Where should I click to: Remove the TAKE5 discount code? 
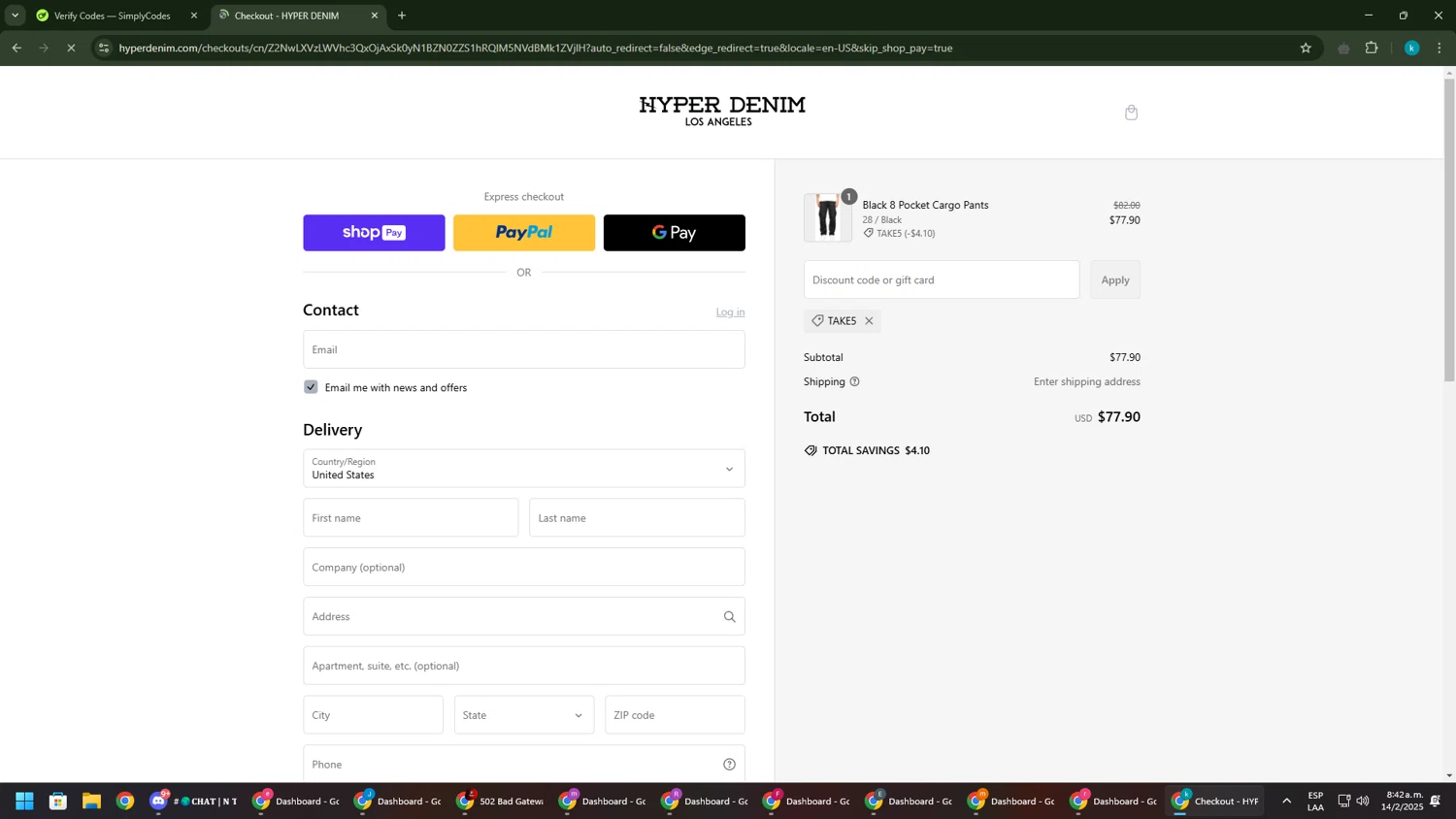869,321
